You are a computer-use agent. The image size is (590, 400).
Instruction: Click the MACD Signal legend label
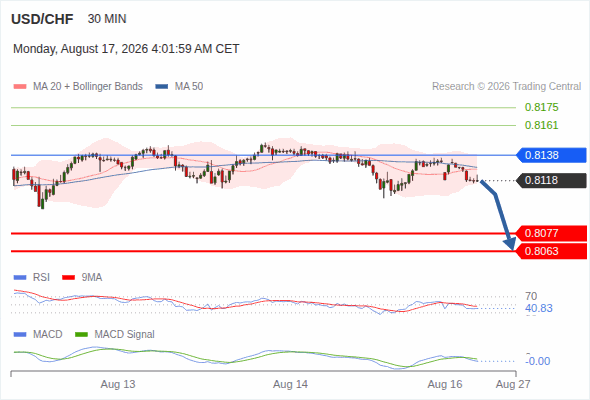[125, 335]
